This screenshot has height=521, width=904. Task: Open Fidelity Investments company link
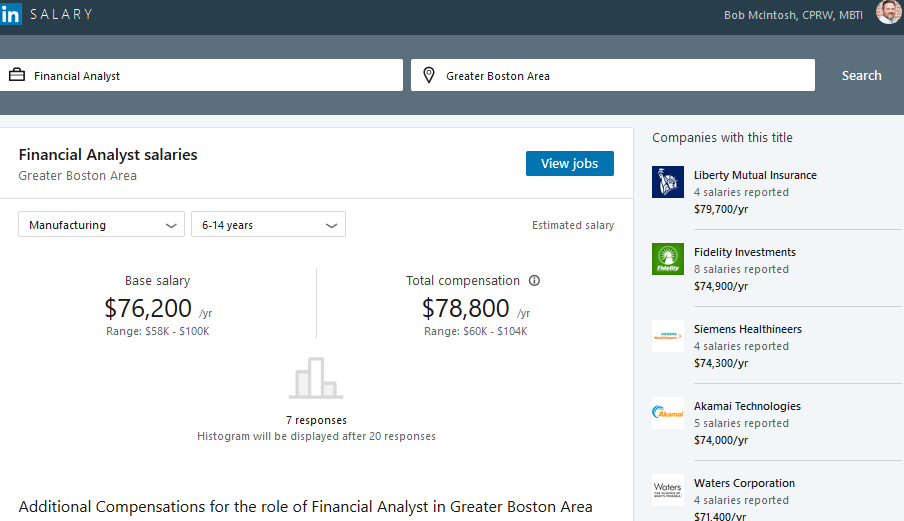745,252
